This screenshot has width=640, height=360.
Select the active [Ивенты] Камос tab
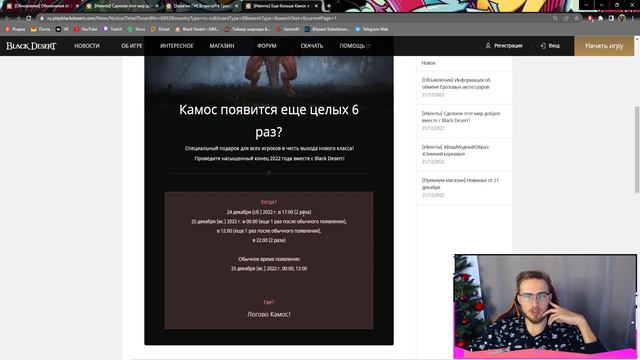[281, 6]
